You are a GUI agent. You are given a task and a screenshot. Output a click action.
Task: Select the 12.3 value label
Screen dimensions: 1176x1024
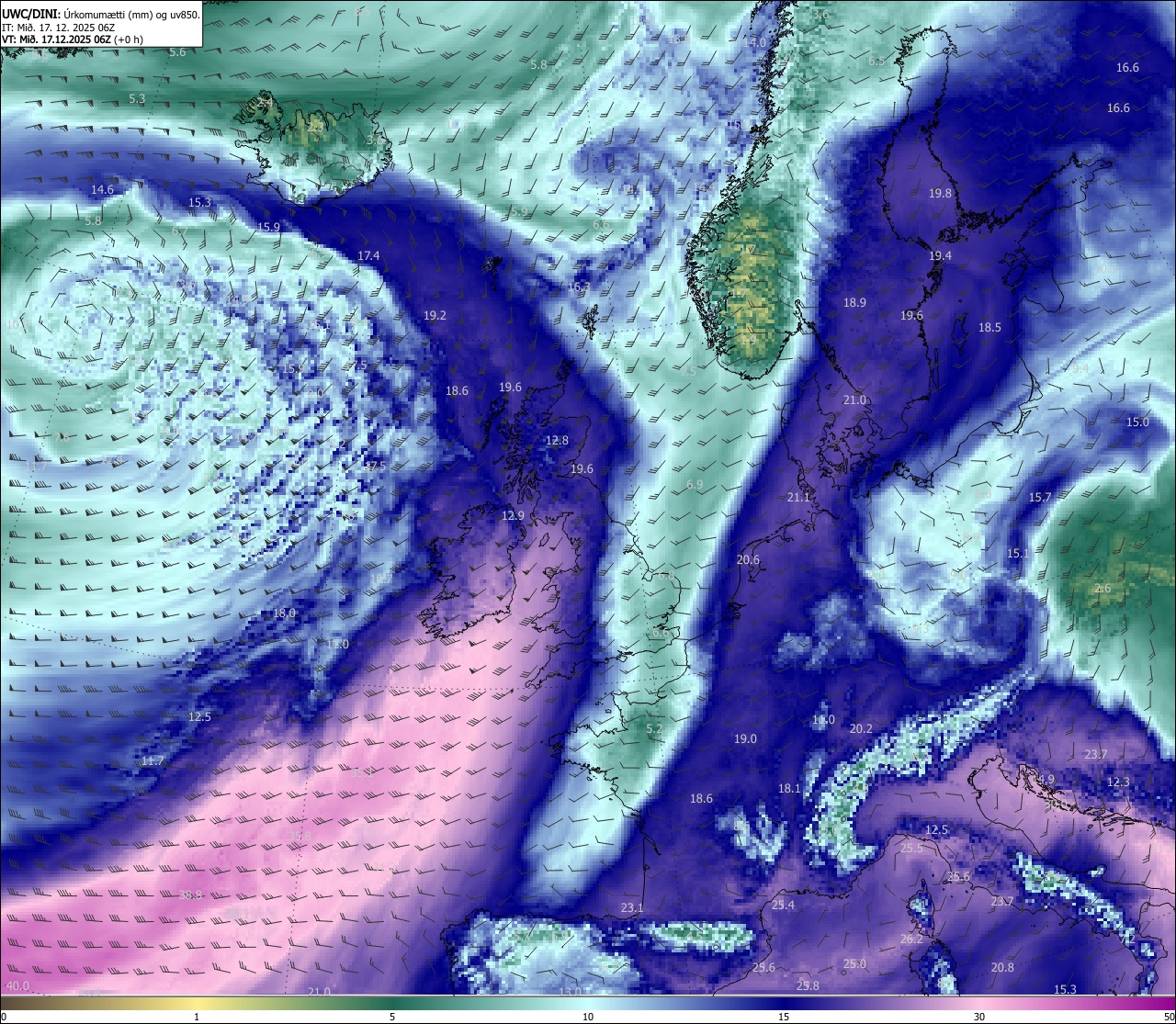1117,782
